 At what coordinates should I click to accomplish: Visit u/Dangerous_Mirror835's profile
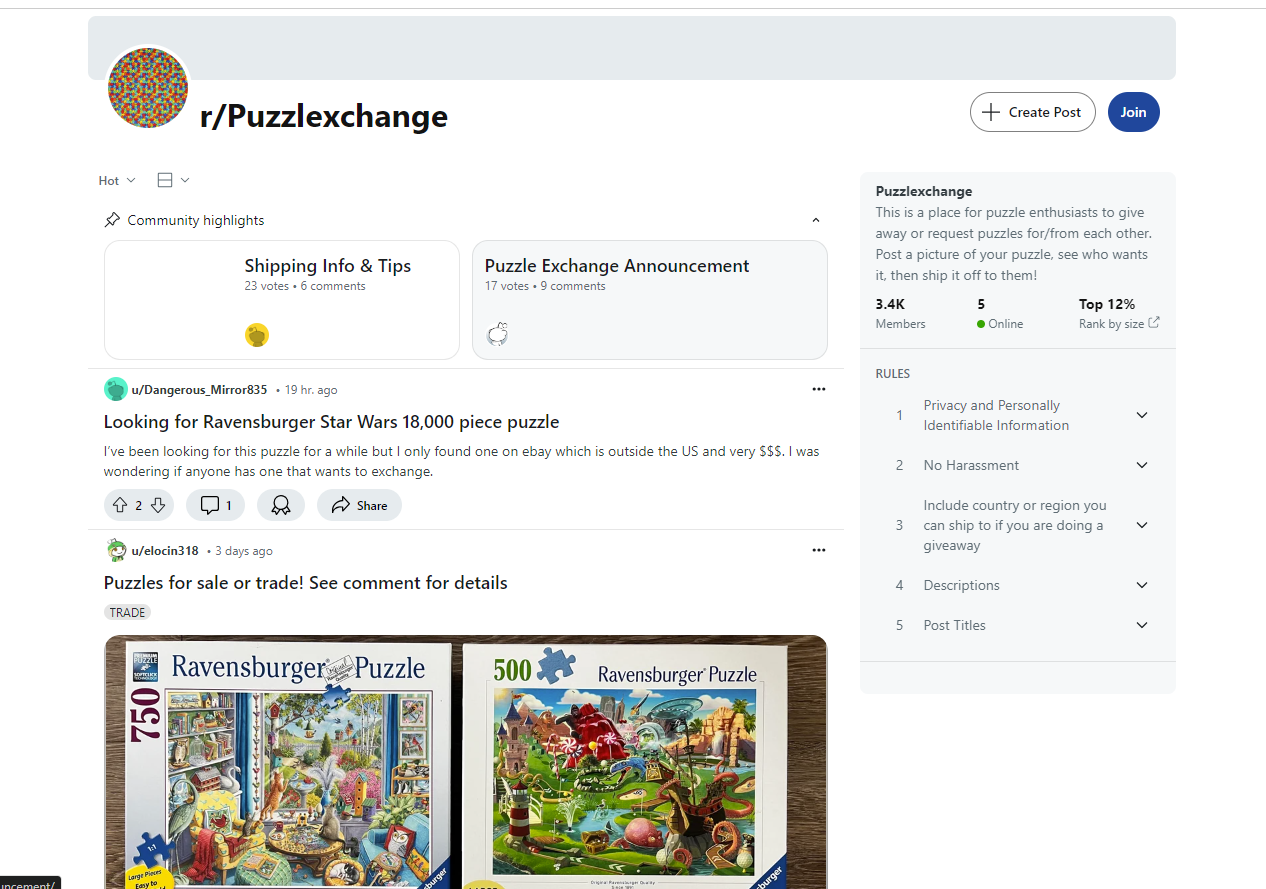(x=200, y=390)
